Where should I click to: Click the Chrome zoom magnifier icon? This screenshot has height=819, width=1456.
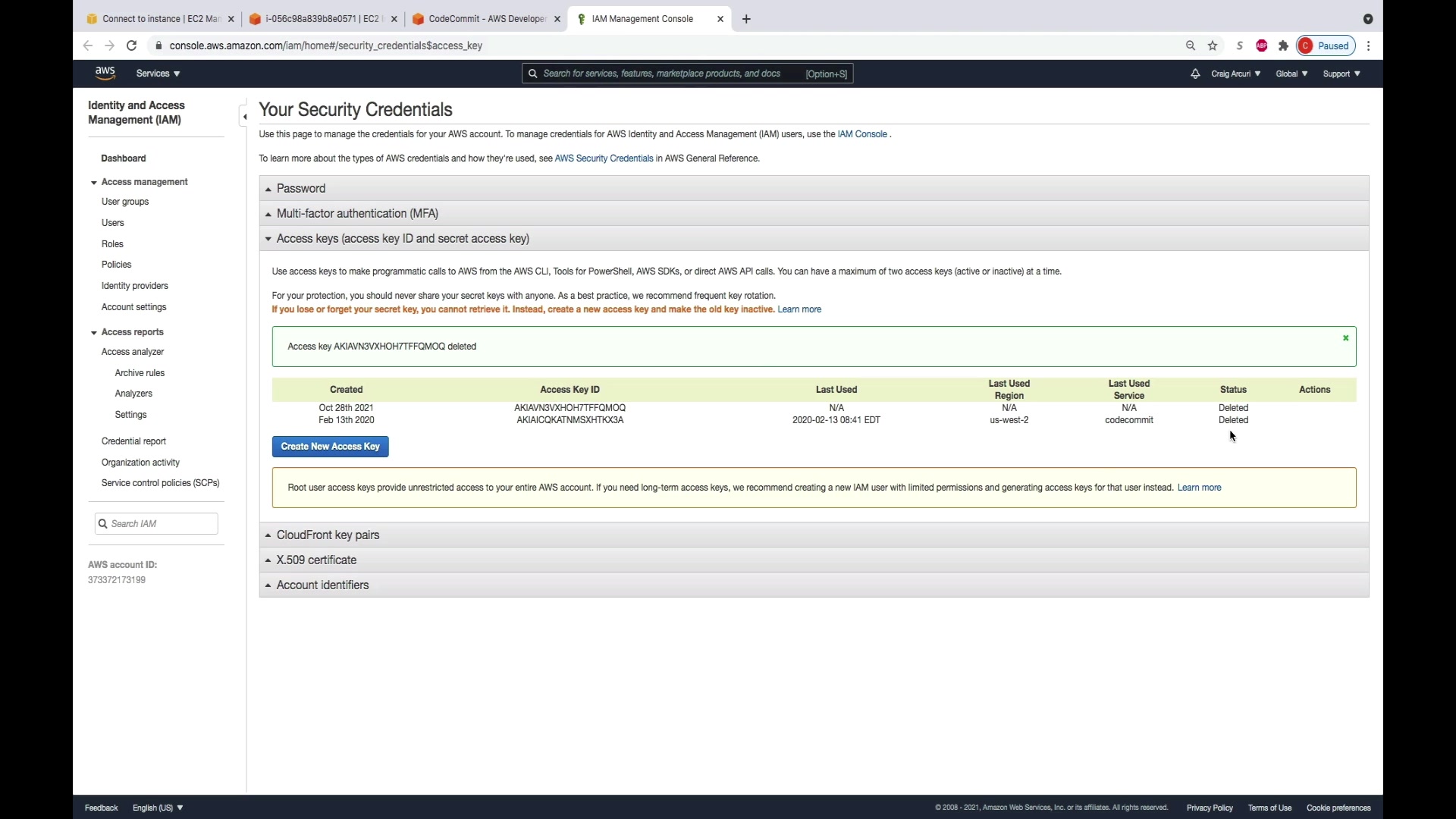[1191, 45]
